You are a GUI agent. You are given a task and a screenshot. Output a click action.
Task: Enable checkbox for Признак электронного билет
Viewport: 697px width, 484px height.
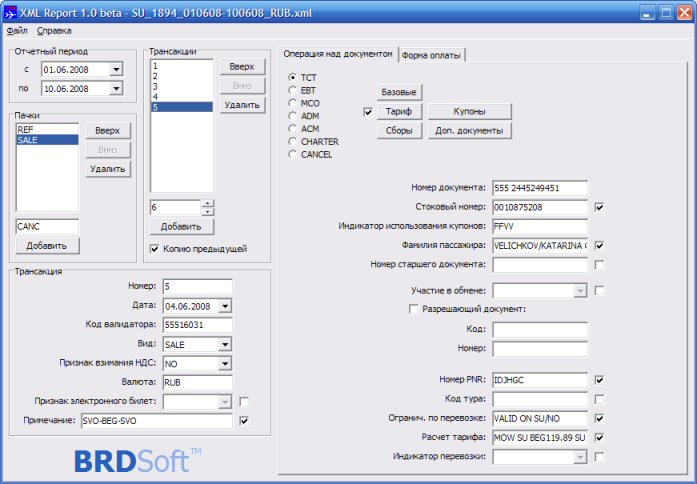244,402
